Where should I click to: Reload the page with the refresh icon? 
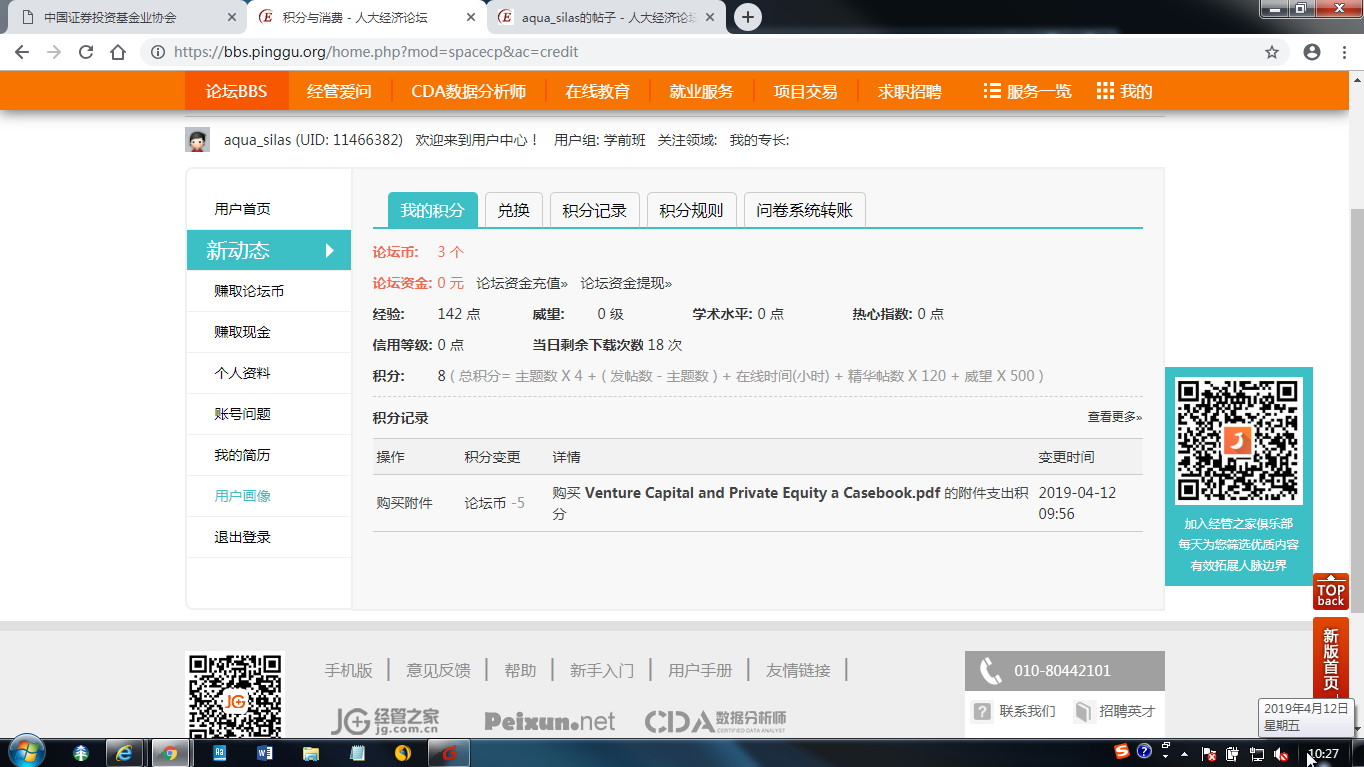(86, 52)
